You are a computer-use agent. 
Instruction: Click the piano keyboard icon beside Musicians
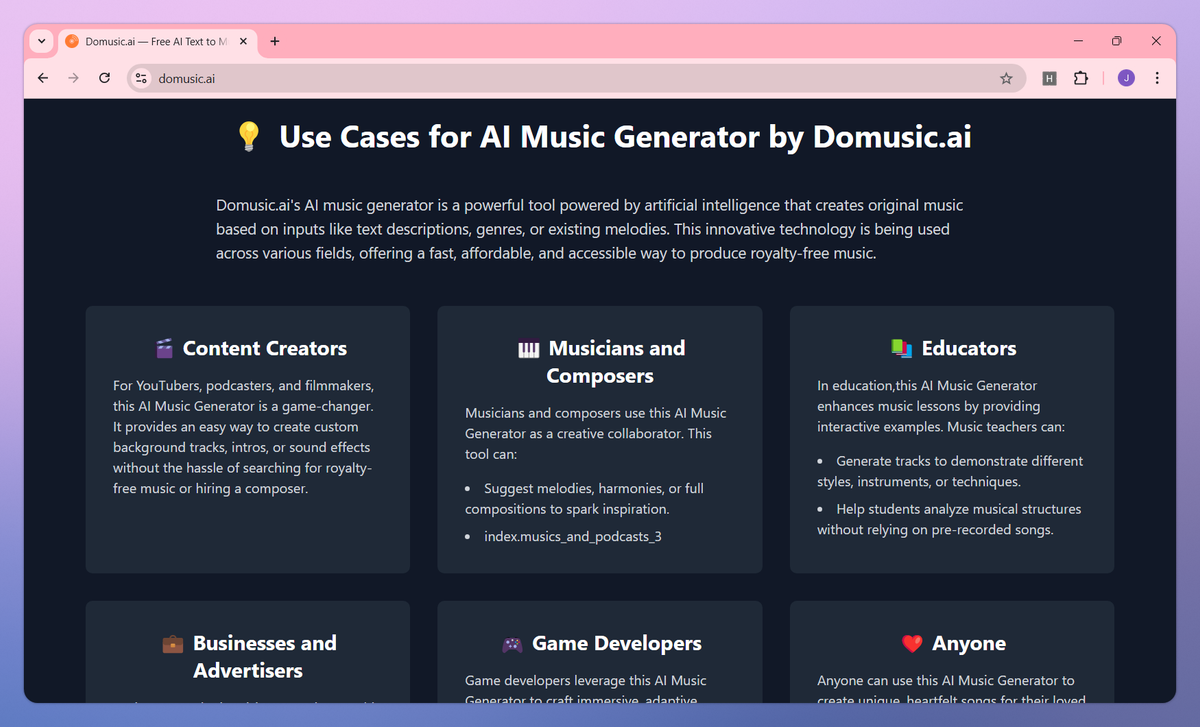(528, 348)
